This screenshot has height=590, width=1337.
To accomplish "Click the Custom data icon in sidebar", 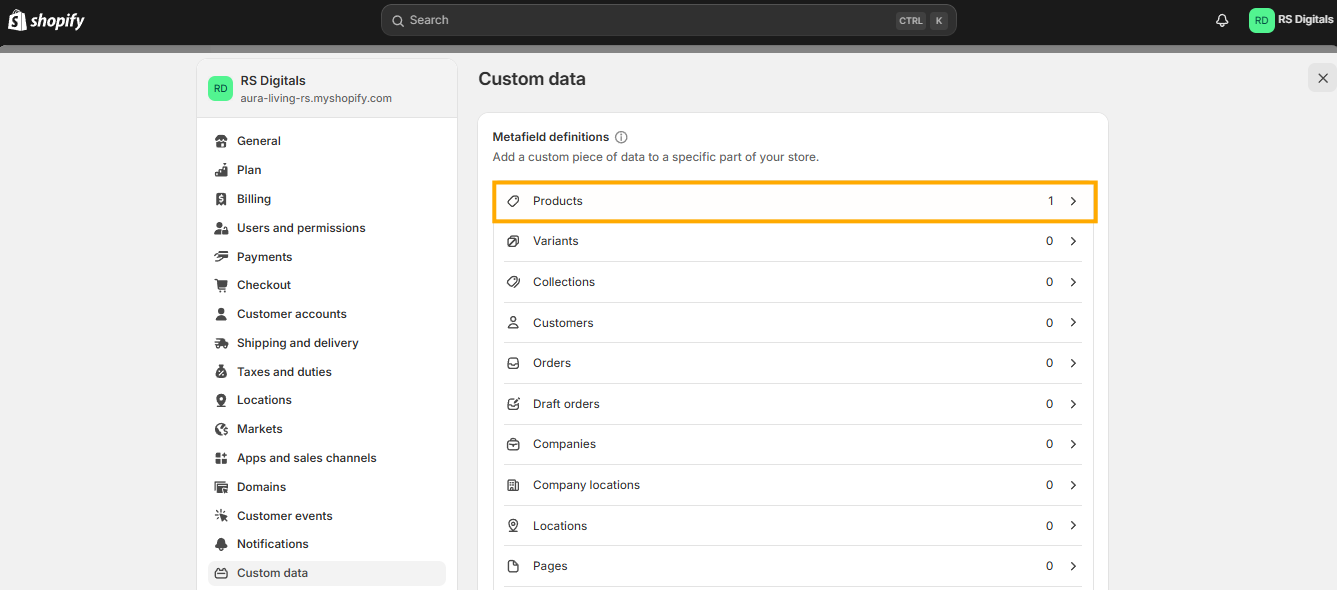I will coord(221,573).
